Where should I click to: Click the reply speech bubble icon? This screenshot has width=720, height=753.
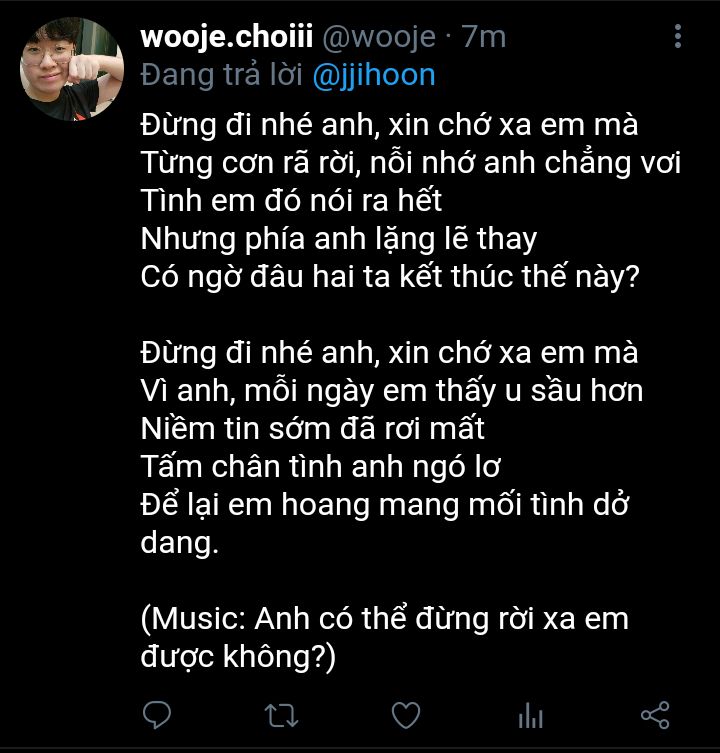pos(157,716)
